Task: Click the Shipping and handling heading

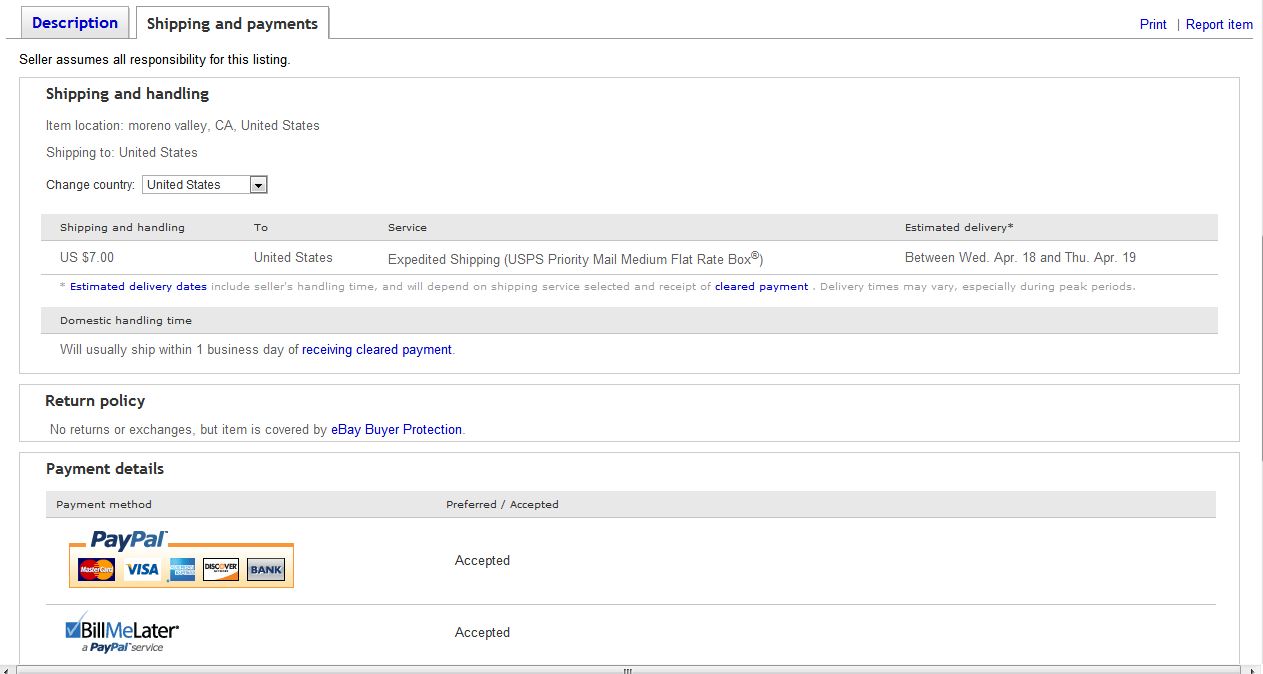Action: pyautogui.click(x=127, y=94)
